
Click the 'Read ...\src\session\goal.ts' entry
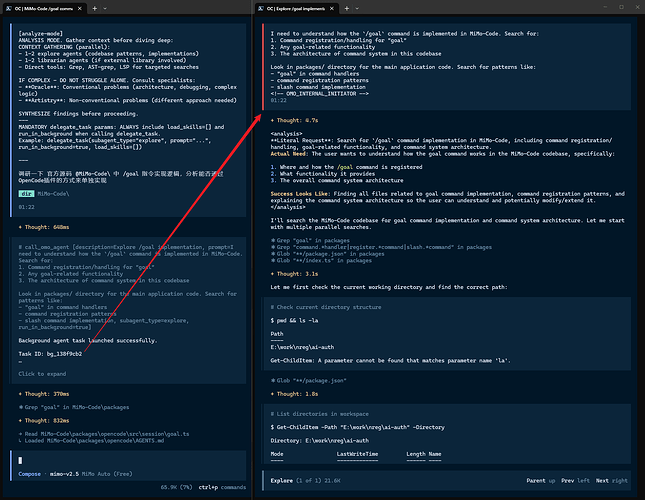point(104,434)
